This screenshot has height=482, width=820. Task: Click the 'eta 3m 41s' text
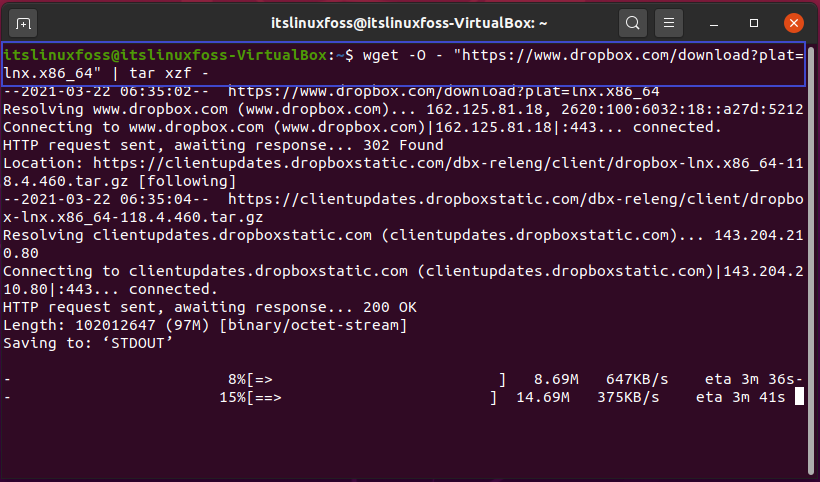point(741,397)
